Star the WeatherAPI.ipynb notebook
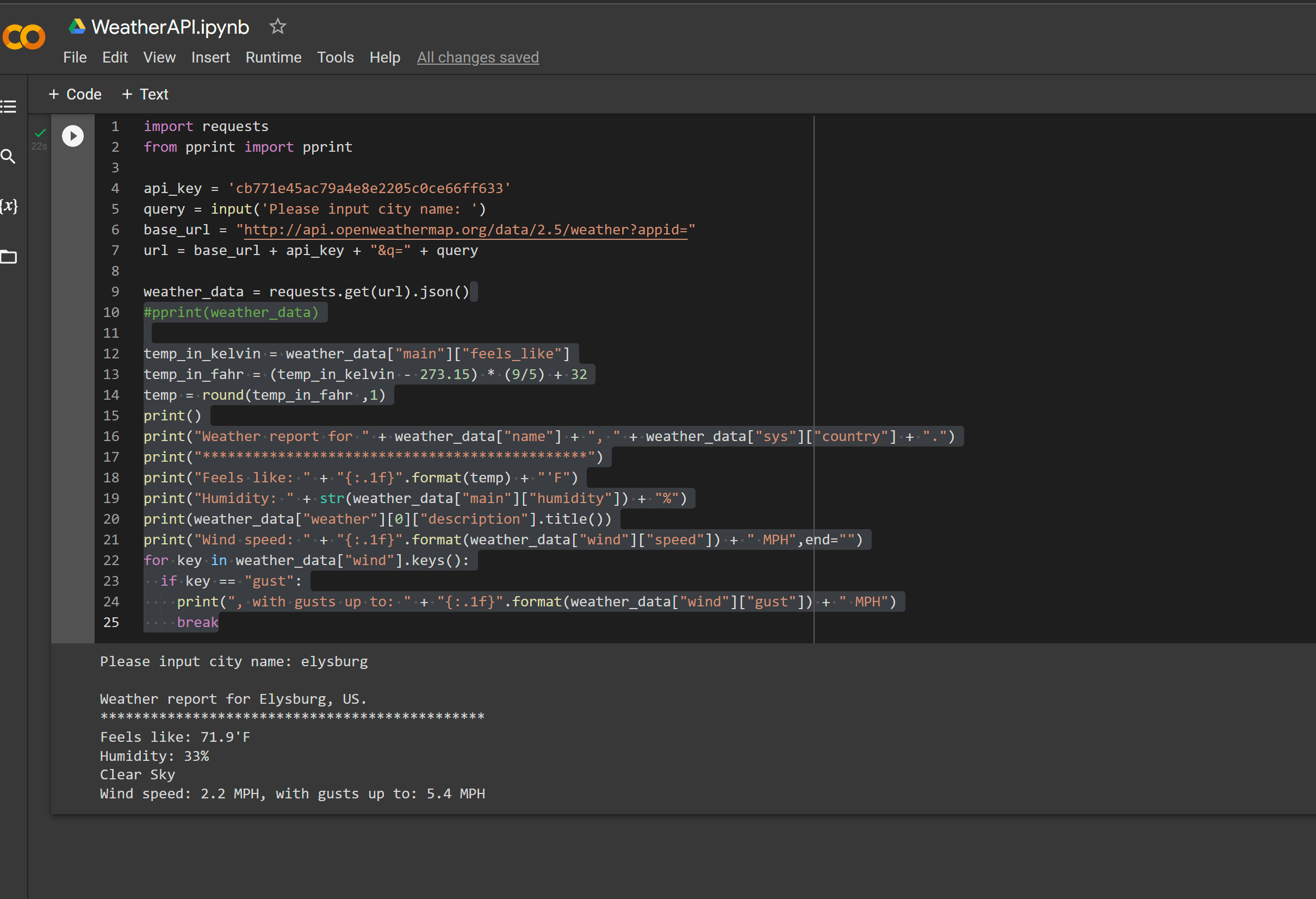The width and height of the screenshot is (1316, 899). coord(277,26)
